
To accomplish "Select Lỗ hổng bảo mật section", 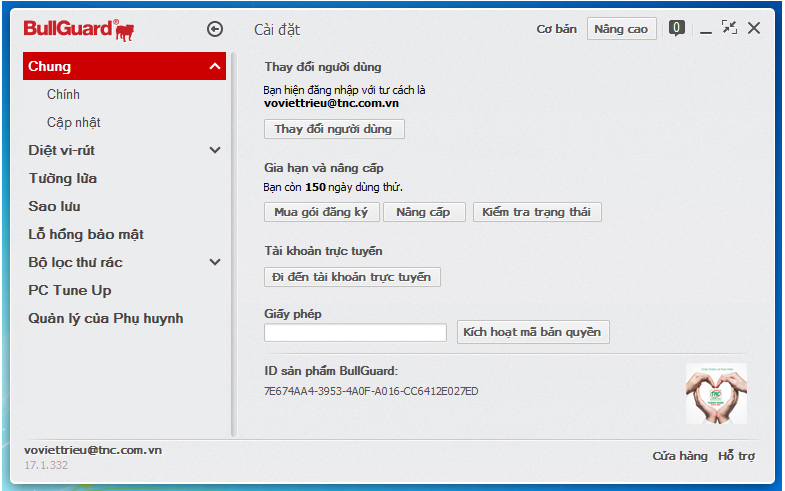I will (86, 234).
